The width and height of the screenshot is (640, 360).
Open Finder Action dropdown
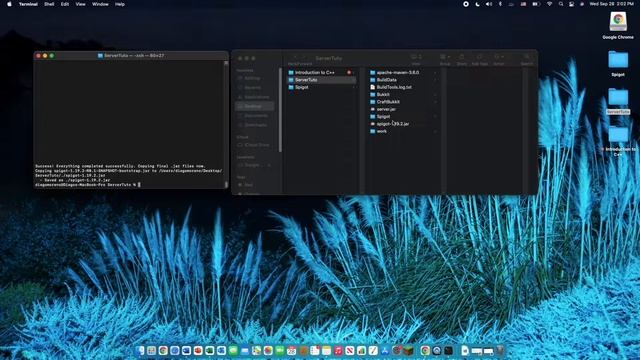tap(498, 57)
